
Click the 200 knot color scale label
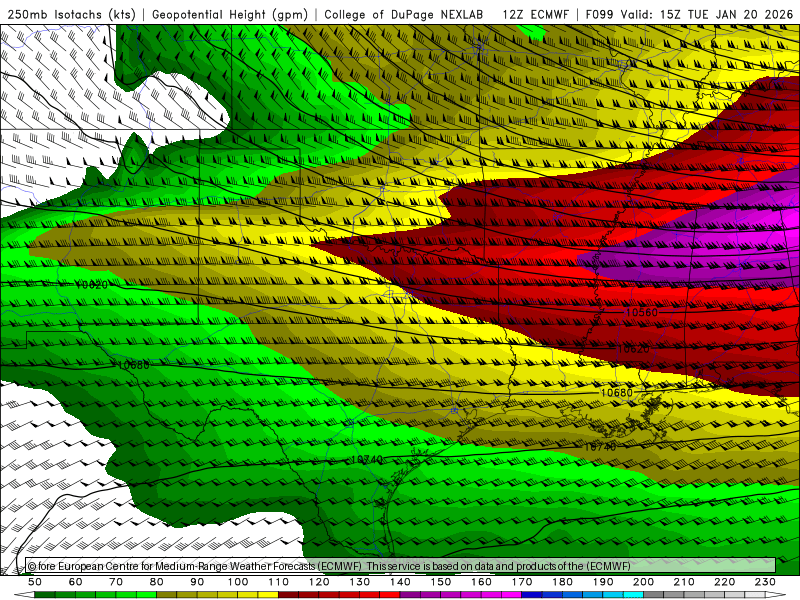click(643, 582)
